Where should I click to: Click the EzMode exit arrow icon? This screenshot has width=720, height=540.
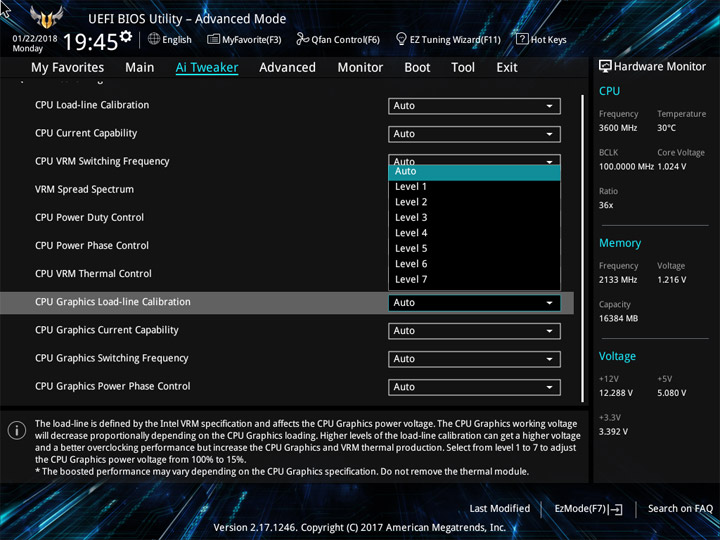615,509
